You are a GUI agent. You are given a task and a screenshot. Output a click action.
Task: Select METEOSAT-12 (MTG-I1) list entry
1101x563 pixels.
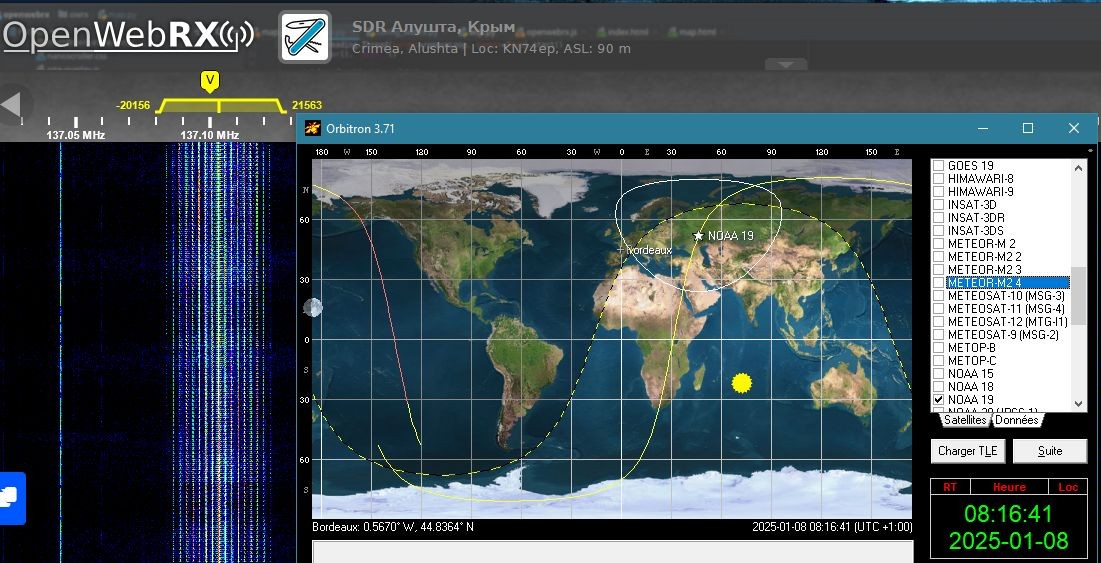click(x=1008, y=322)
